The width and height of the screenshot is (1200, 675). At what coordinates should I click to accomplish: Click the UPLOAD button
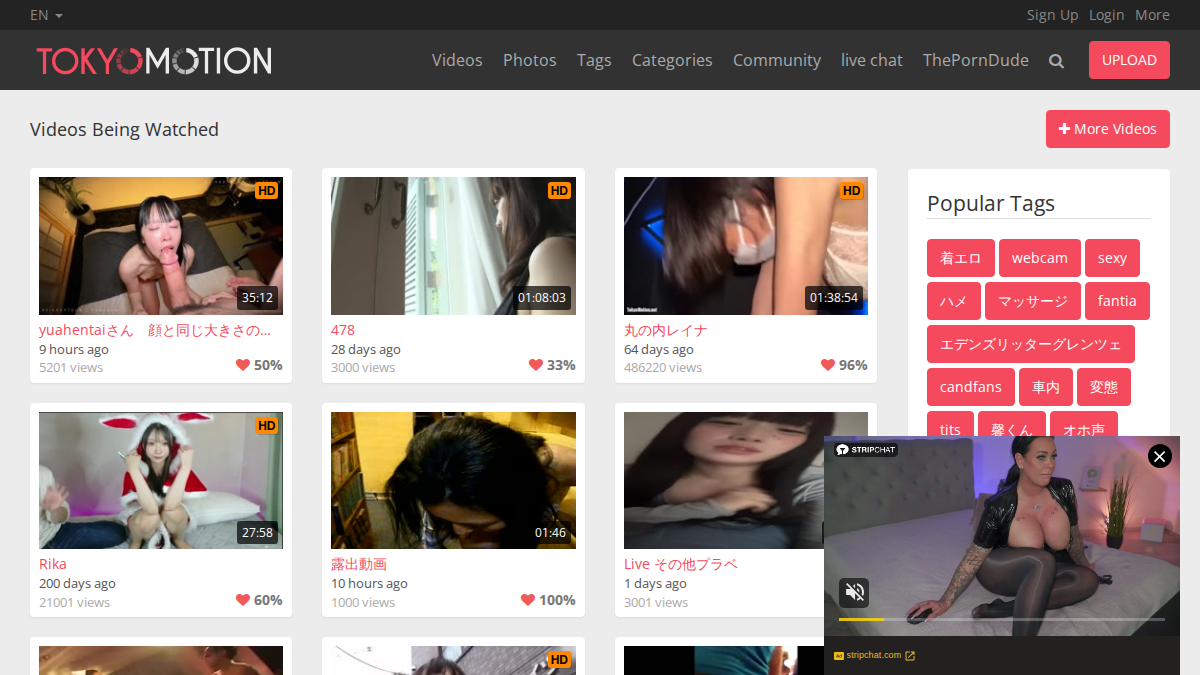(1129, 60)
